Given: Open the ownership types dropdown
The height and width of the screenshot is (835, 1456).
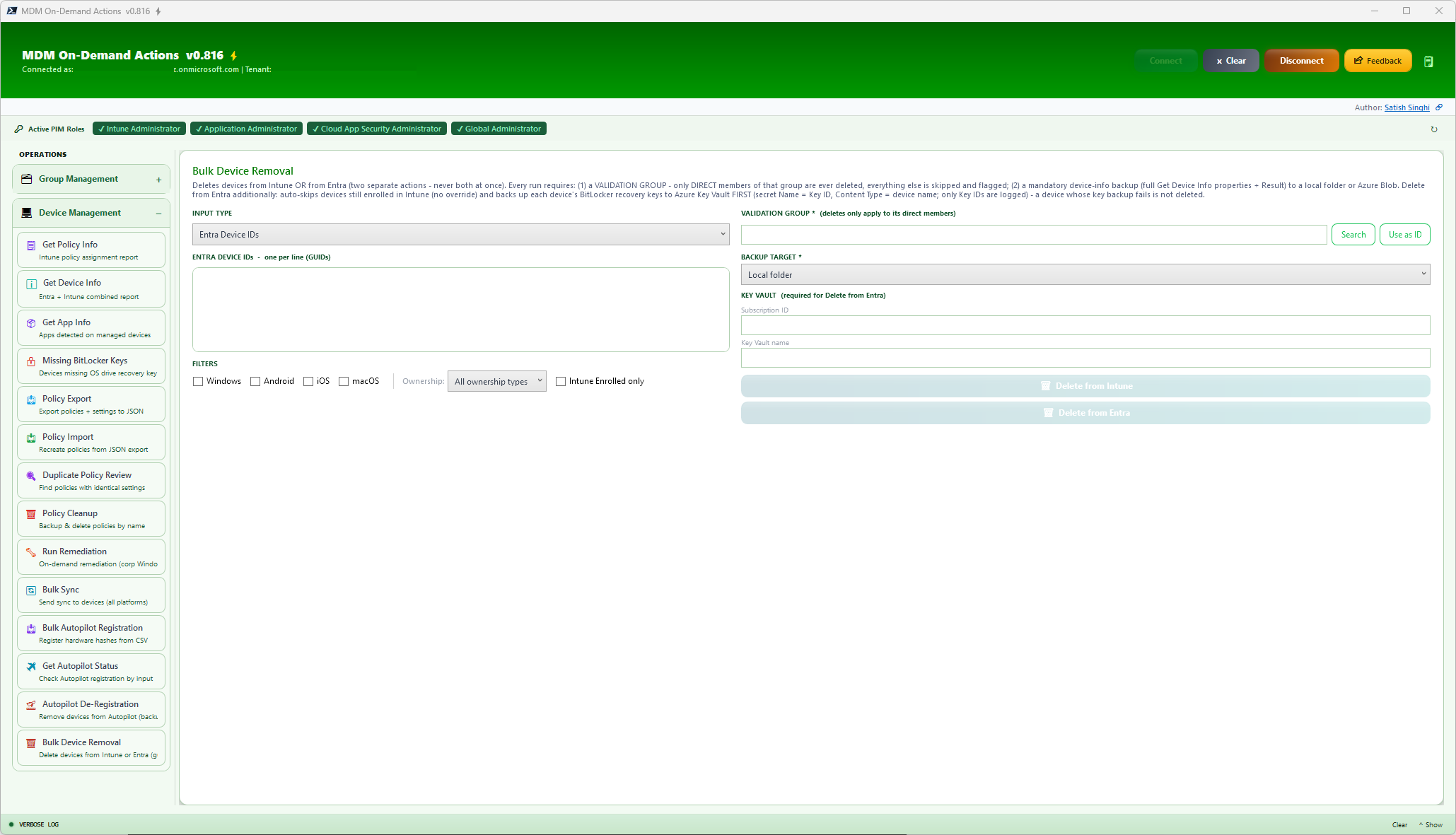Looking at the screenshot, I should [x=497, y=382].
